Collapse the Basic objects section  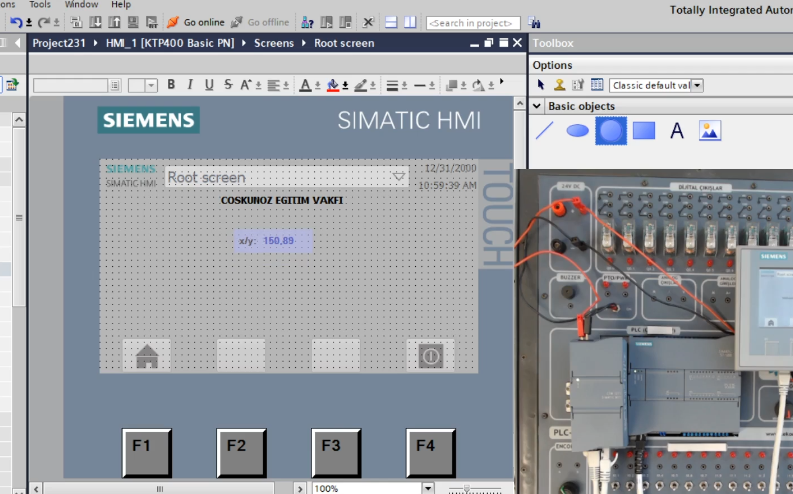537,106
